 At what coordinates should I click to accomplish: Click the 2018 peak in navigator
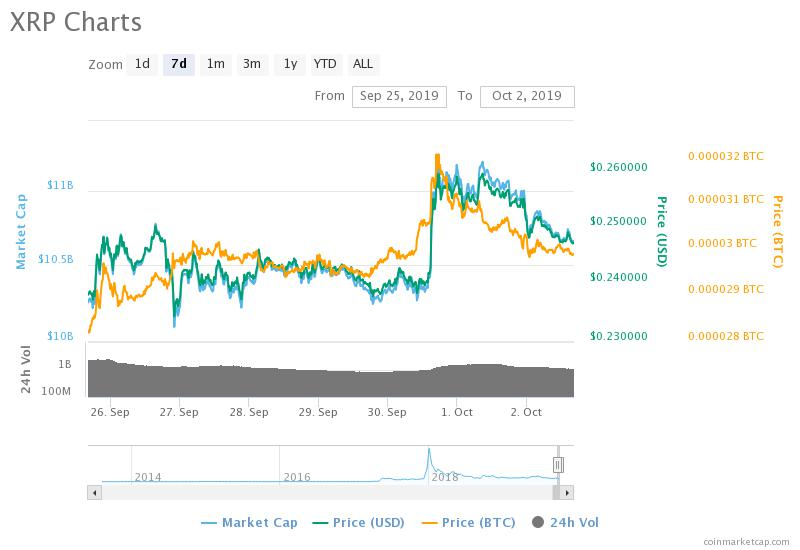429,450
